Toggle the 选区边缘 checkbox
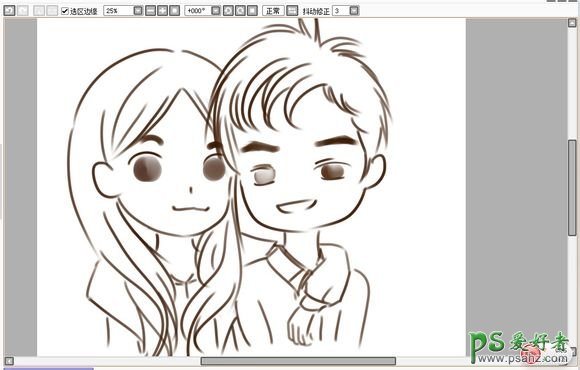580x370 pixels. [65, 11]
